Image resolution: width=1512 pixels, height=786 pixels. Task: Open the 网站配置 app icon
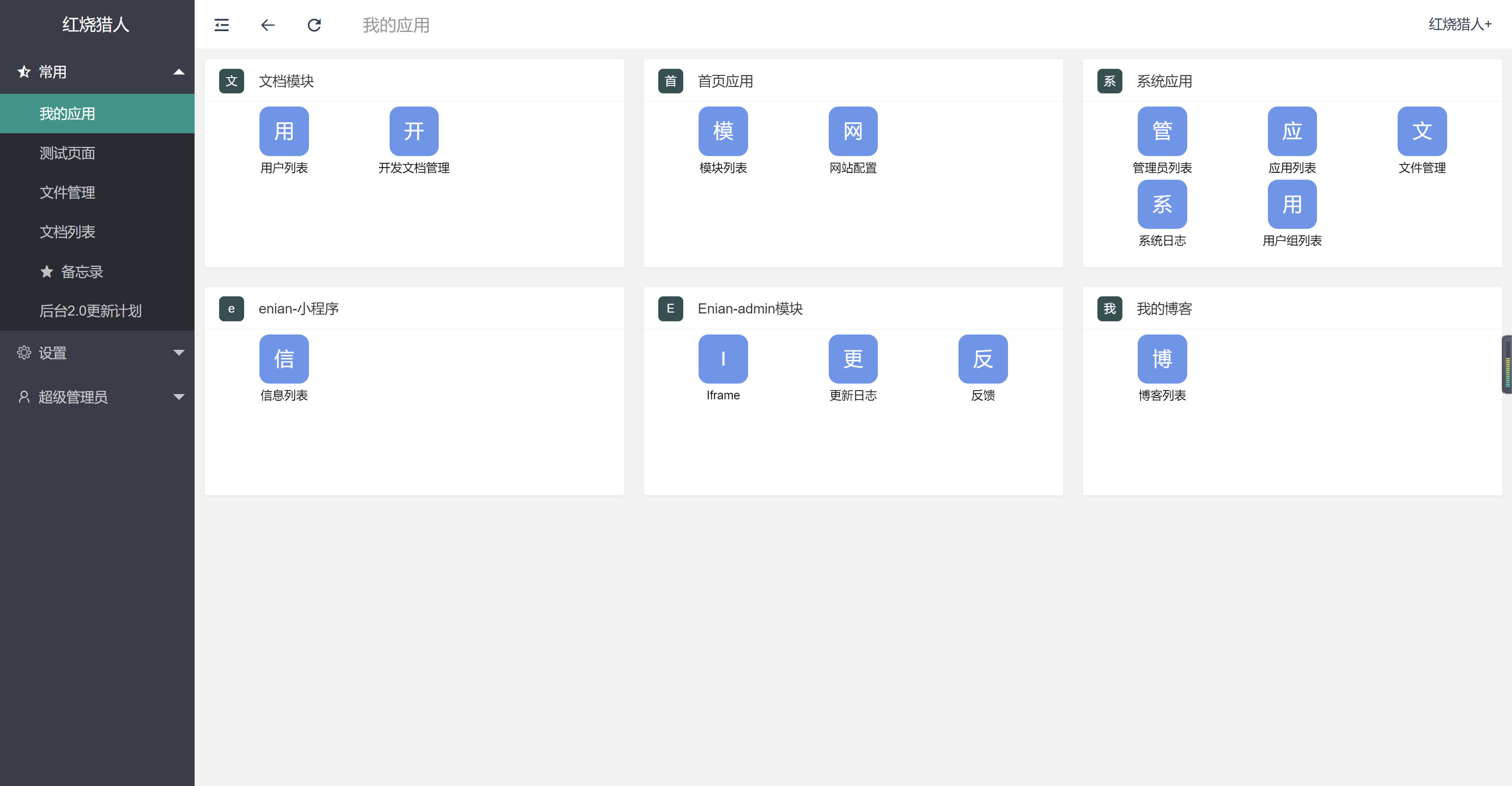click(x=852, y=131)
